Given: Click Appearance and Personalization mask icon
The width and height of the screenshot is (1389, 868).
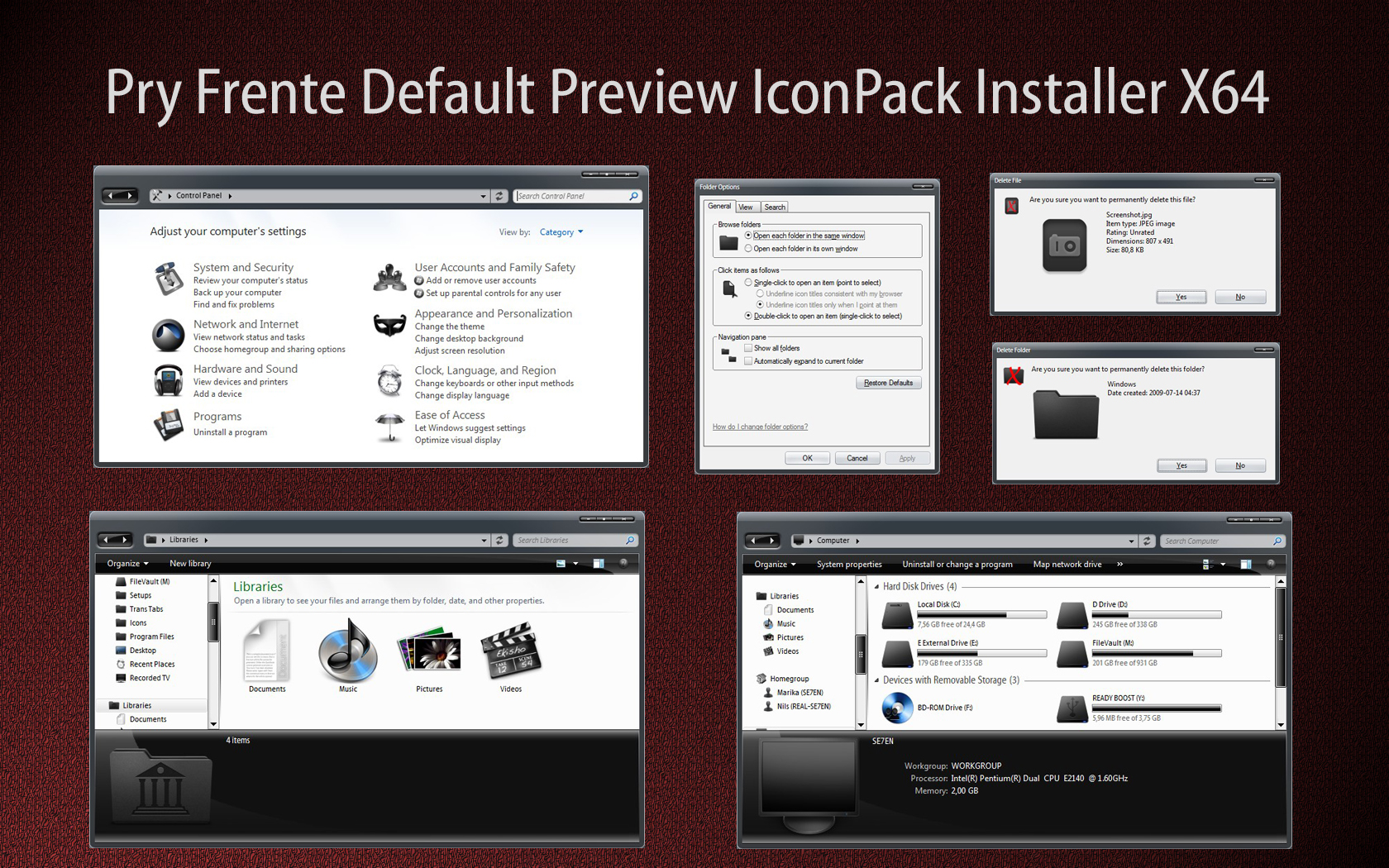Looking at the screenshot, I should coord(389,325).
